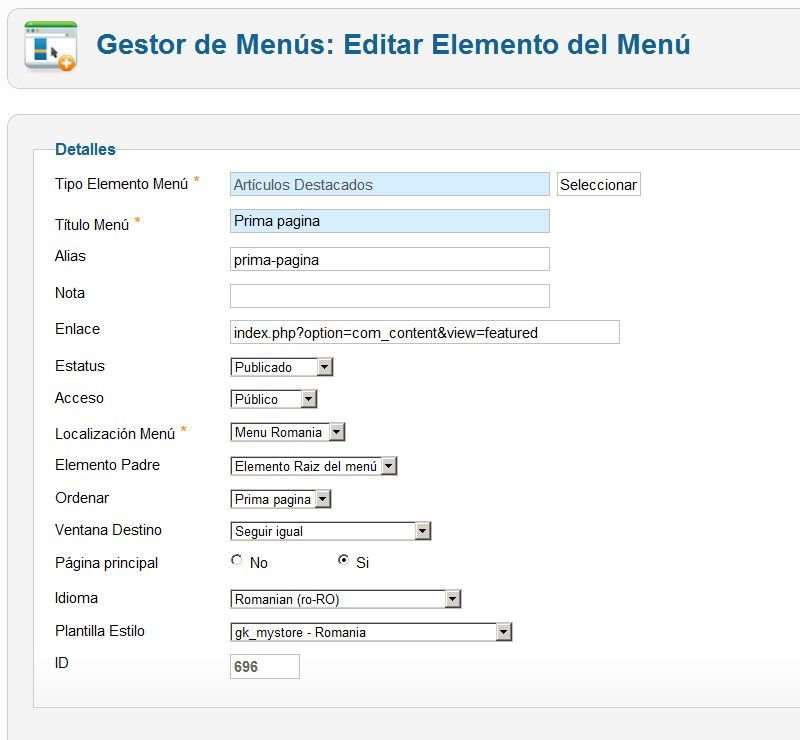Click the Título Menú label

[92, 225]
